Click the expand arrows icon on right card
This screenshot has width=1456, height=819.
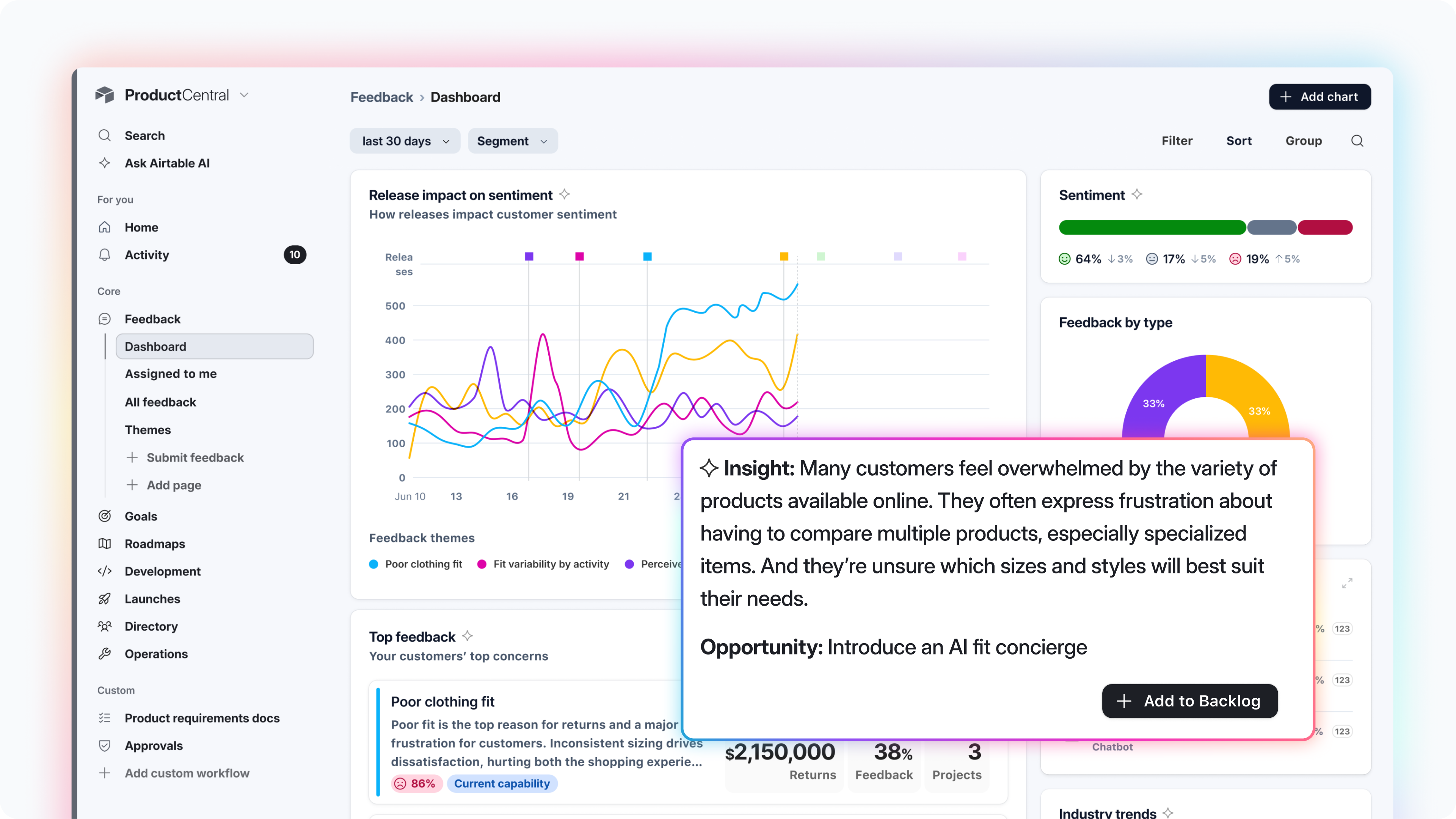click(1347, 583)
